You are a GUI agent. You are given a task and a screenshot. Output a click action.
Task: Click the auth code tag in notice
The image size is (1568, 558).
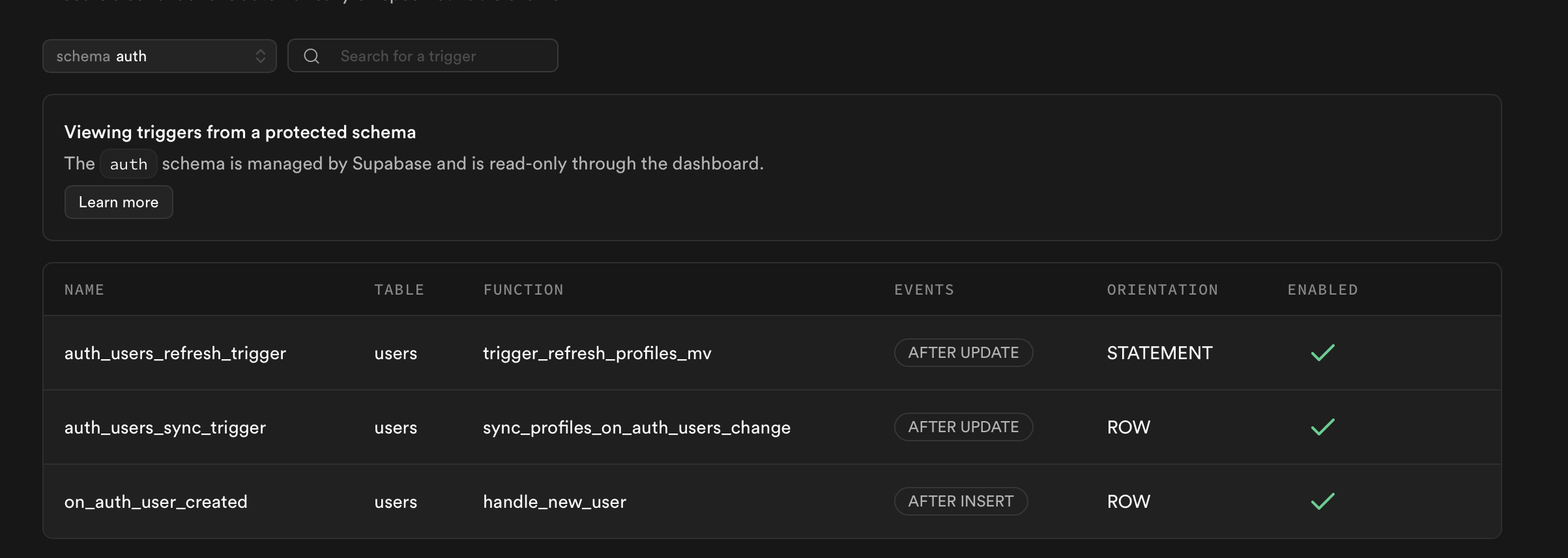pyautogui.click(x=128, y=164)
